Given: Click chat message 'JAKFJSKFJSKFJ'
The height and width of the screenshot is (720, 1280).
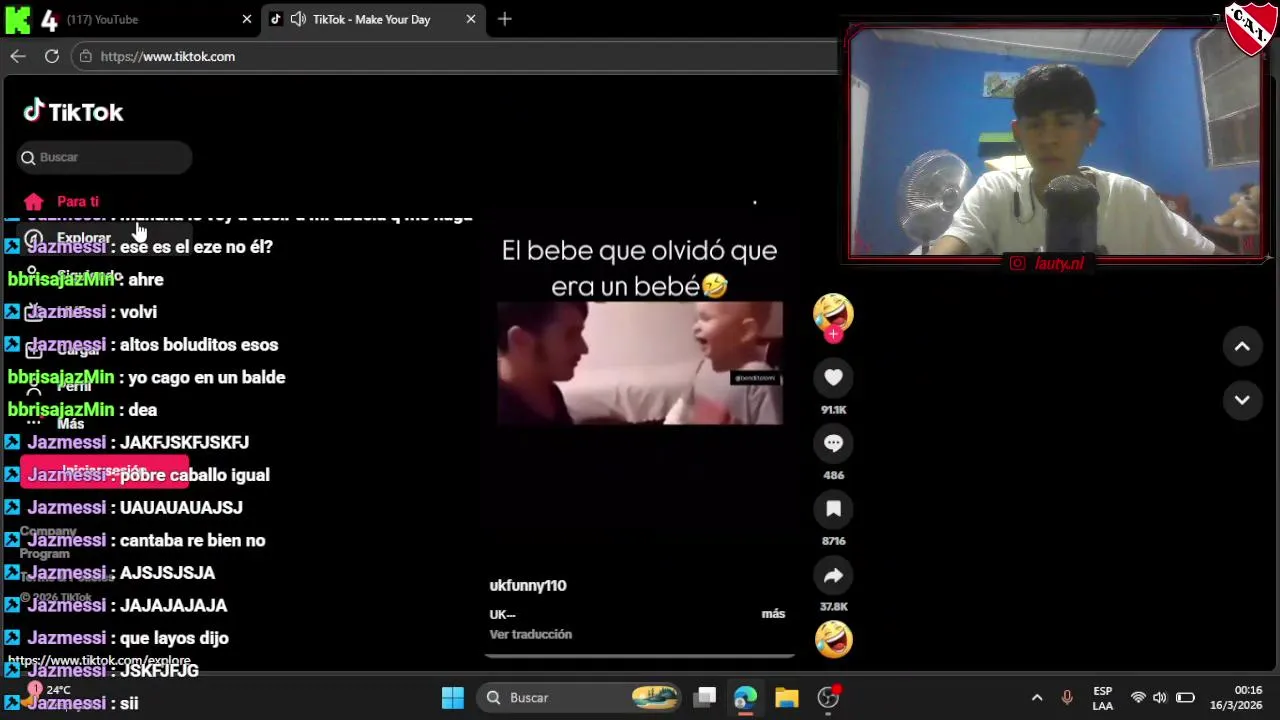Looking at the screenshot, I should (184, 442).
